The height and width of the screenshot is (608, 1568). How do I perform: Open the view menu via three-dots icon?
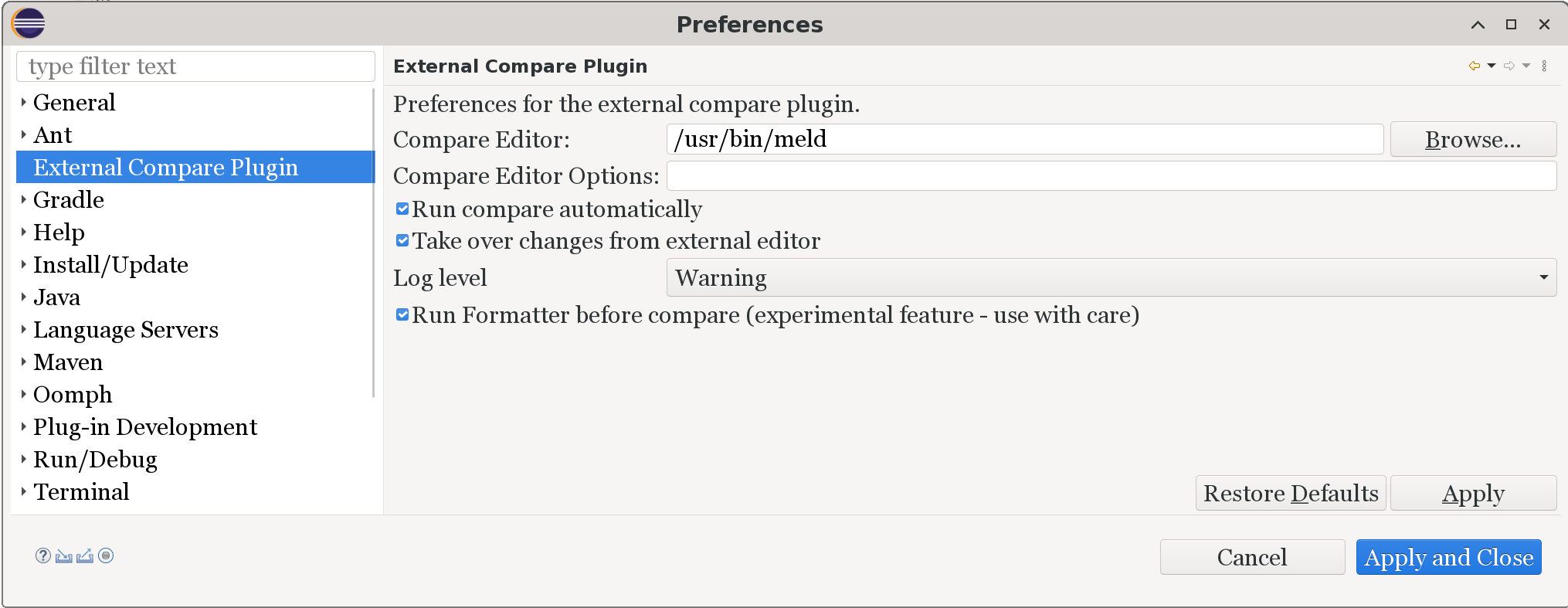tap(1544, 66)
